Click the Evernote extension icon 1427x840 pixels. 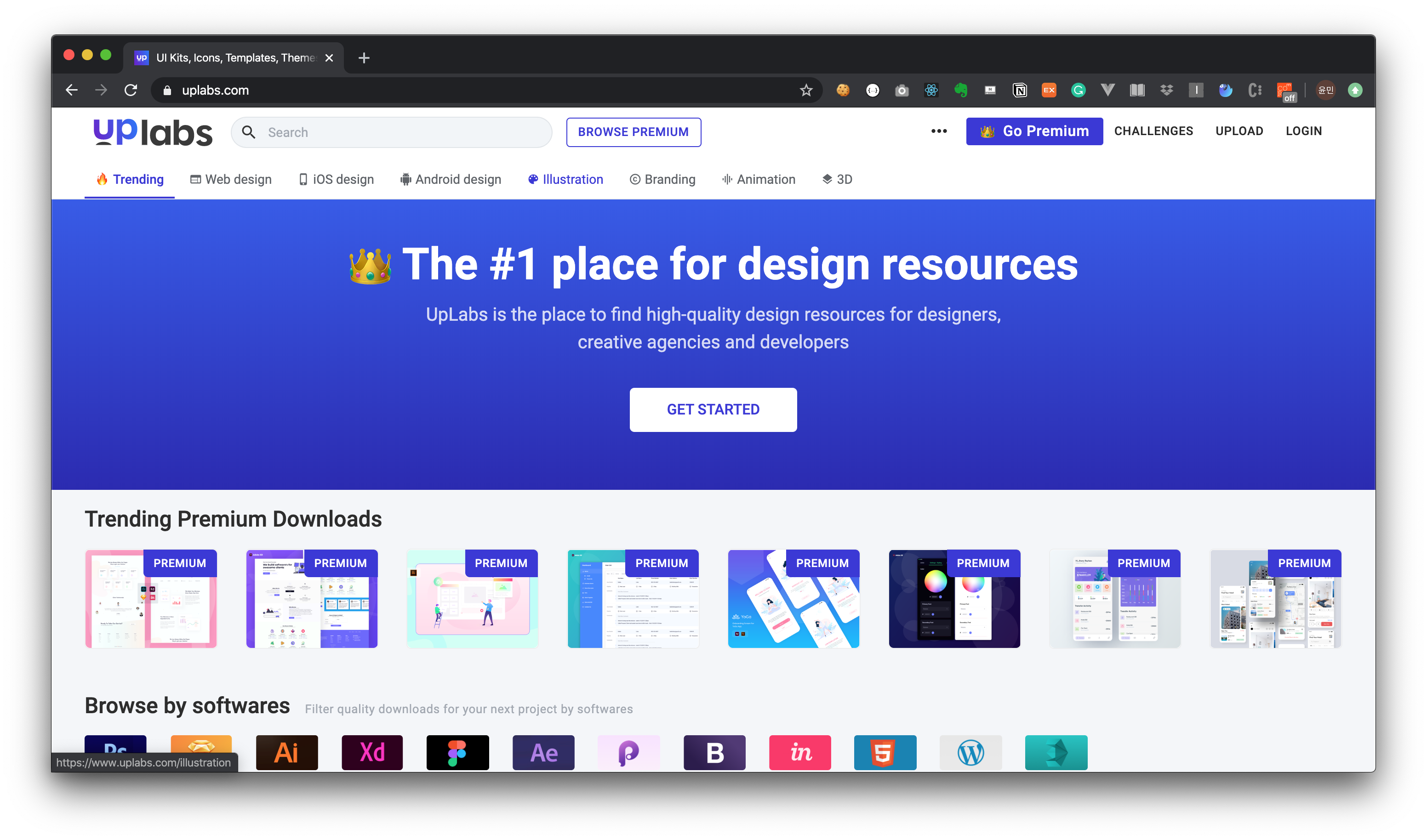click(x=960, y=90)
